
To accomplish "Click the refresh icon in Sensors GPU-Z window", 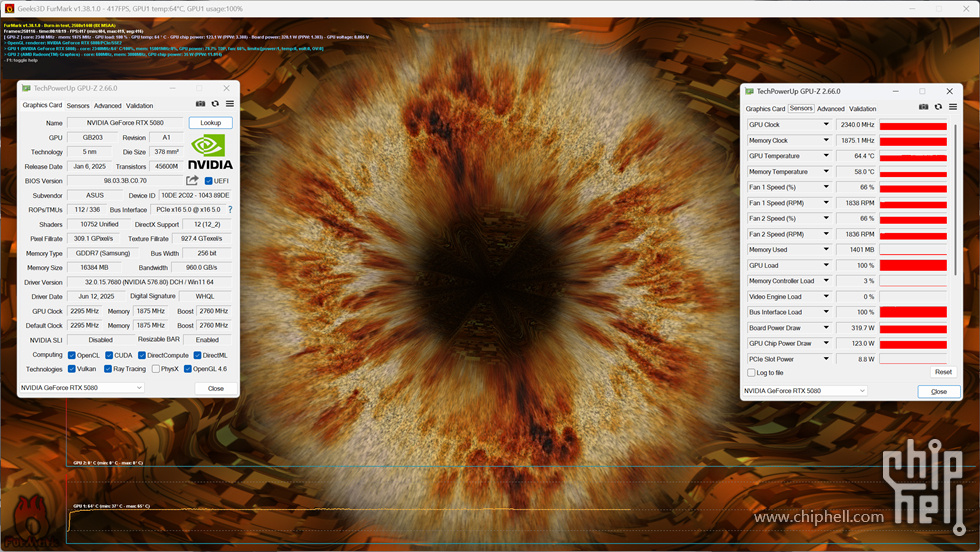I will (938, 107).
